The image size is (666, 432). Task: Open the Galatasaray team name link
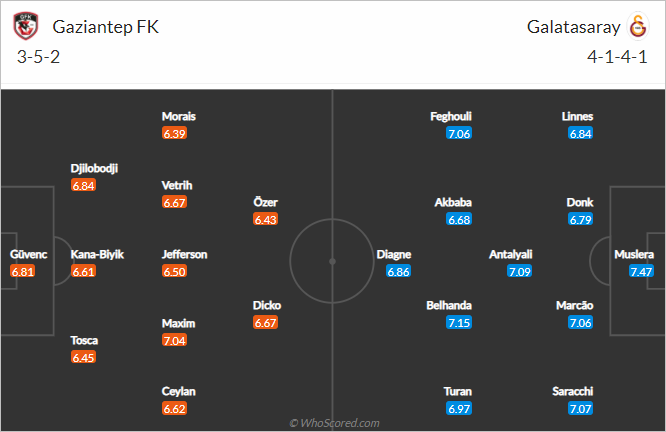coord(574,27)
